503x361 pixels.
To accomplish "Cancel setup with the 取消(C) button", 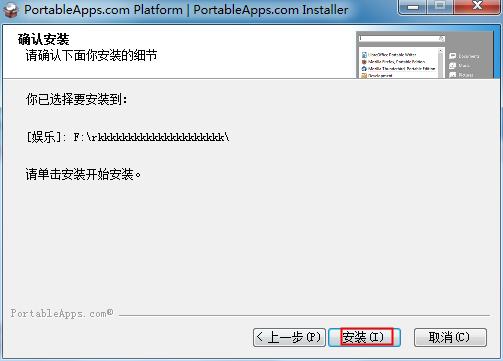I will tap(450, 337).
